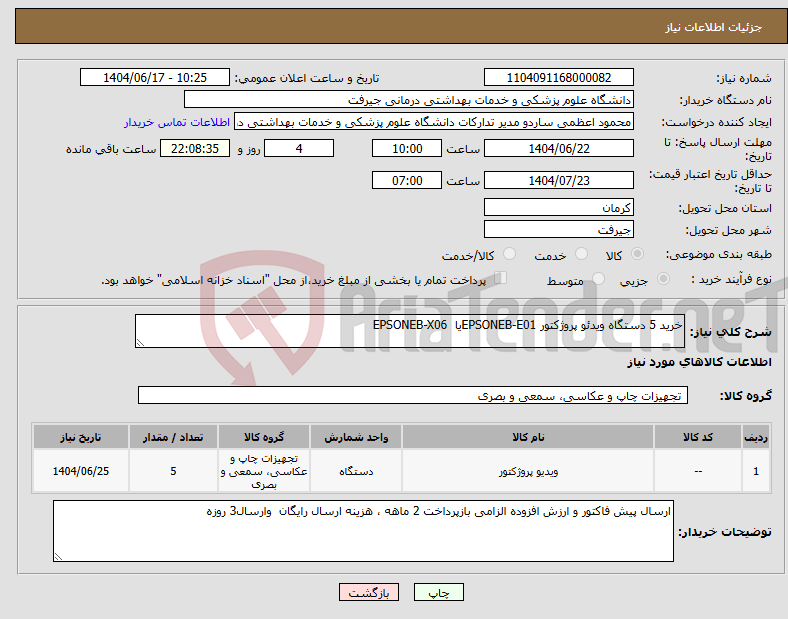Click the delivery province field کرمان
This screenshot has width=788, height=619.
tap(558, 208)
